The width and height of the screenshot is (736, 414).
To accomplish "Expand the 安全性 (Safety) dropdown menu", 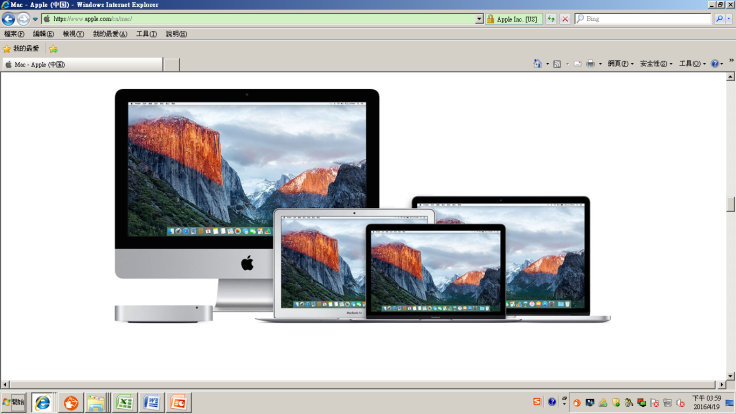I will (x=655, y=63).
